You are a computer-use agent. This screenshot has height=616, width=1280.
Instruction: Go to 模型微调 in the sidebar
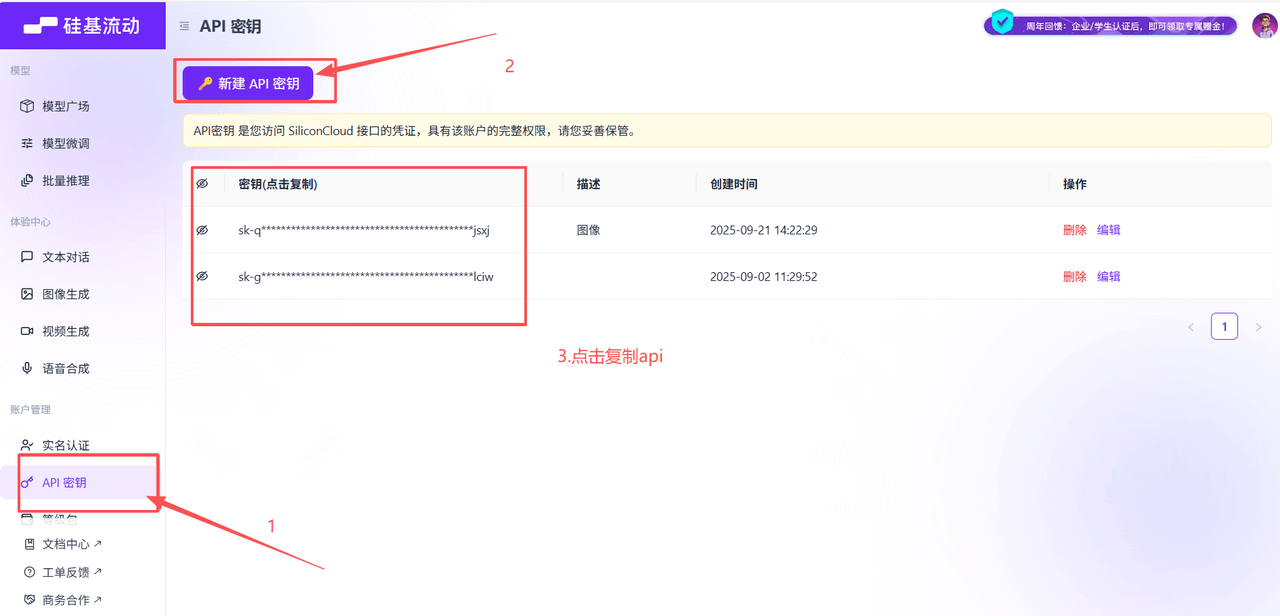coord(65,143)
